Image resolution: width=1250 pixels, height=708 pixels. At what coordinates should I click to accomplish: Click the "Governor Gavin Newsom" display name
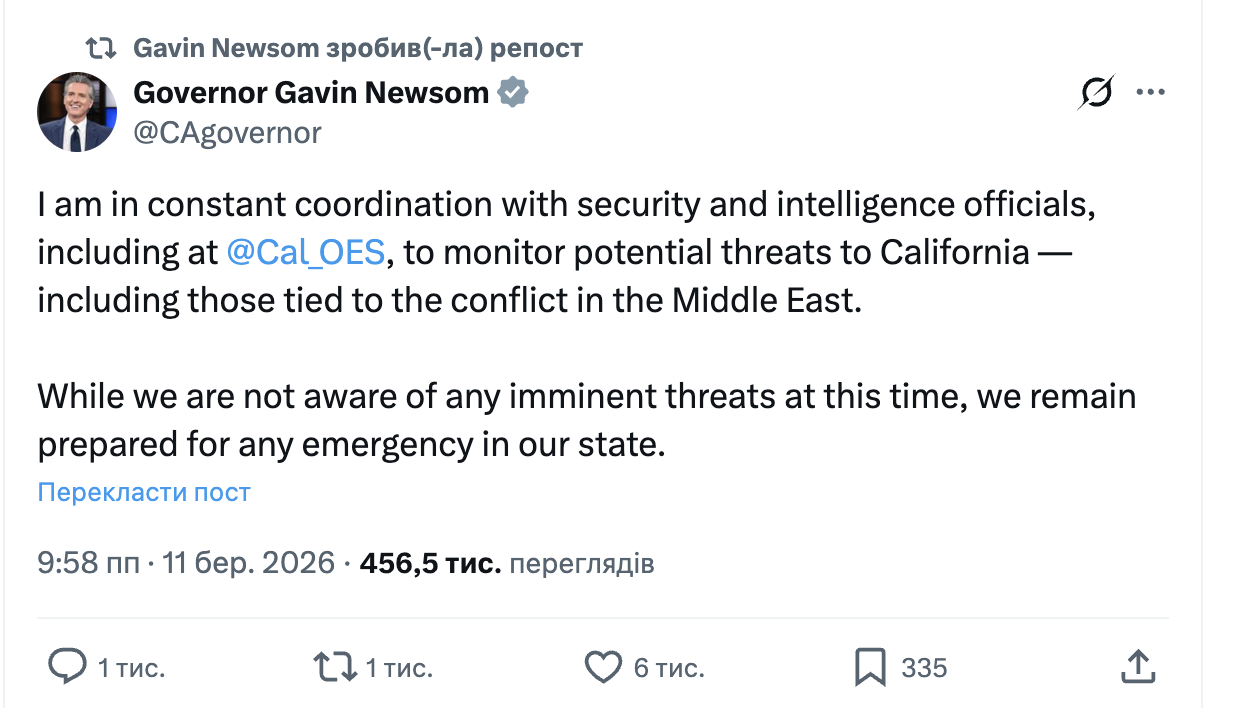point(311,93)
